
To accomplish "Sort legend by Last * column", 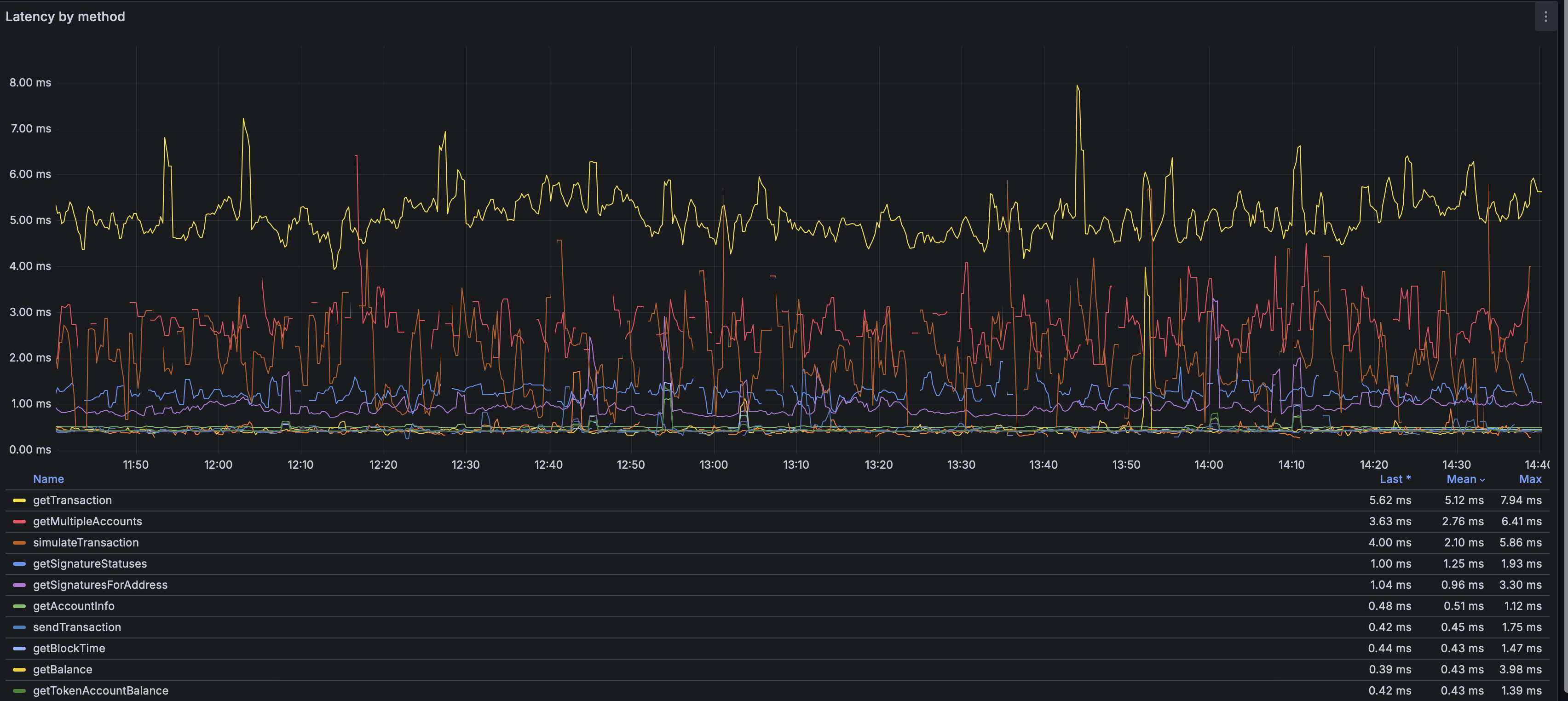I will (x=1395, y=479).
